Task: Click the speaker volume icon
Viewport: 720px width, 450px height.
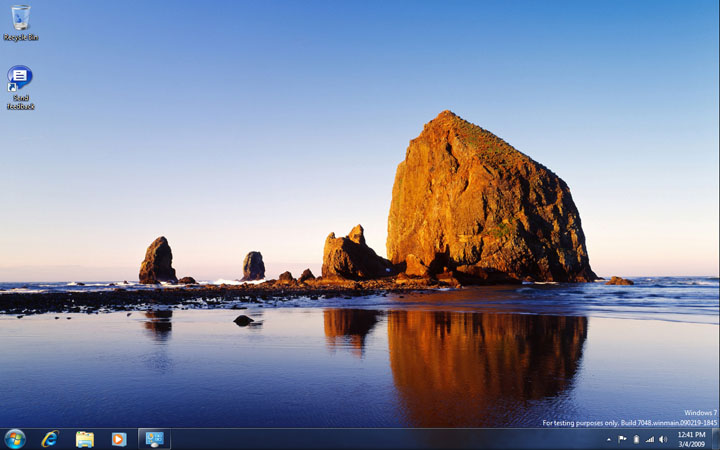Action: point(663,439)
